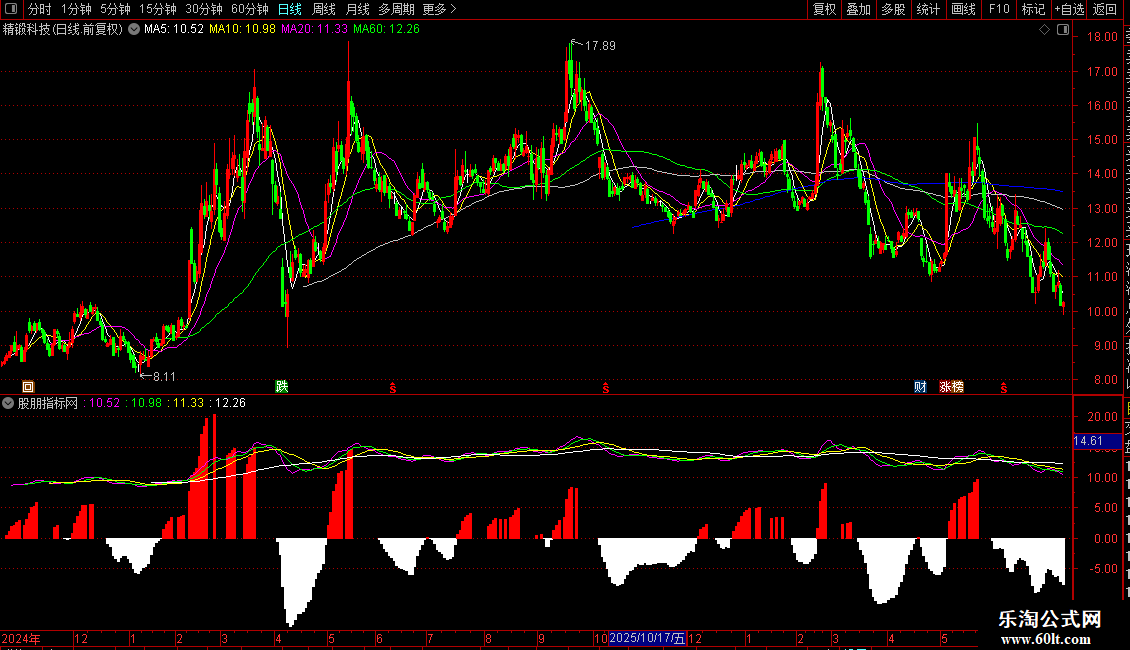This screenshot has height=650, width=1130.
Task: Switch to 周线 weekly chart
Action: 324,9
